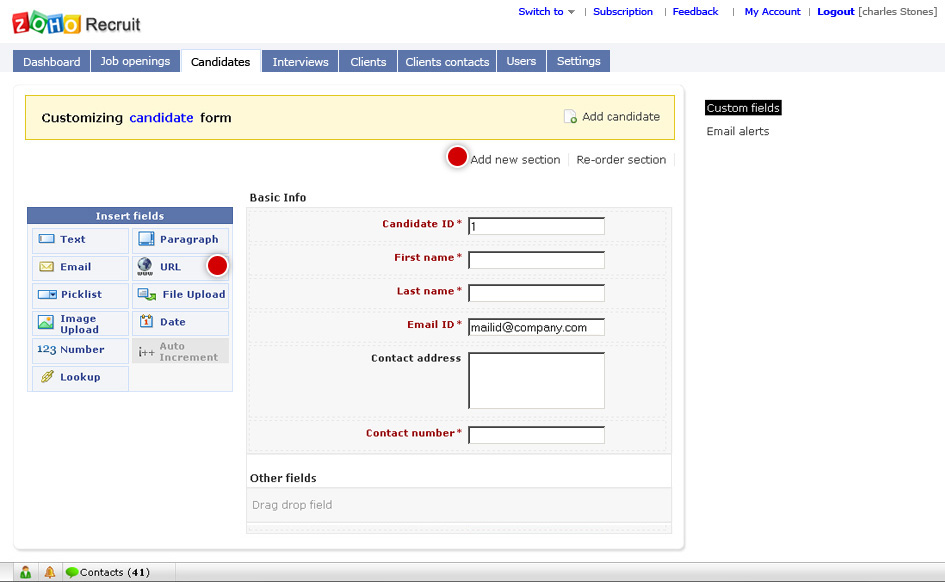Click the Date field label
945x582 pixels.
coord(172,322)
